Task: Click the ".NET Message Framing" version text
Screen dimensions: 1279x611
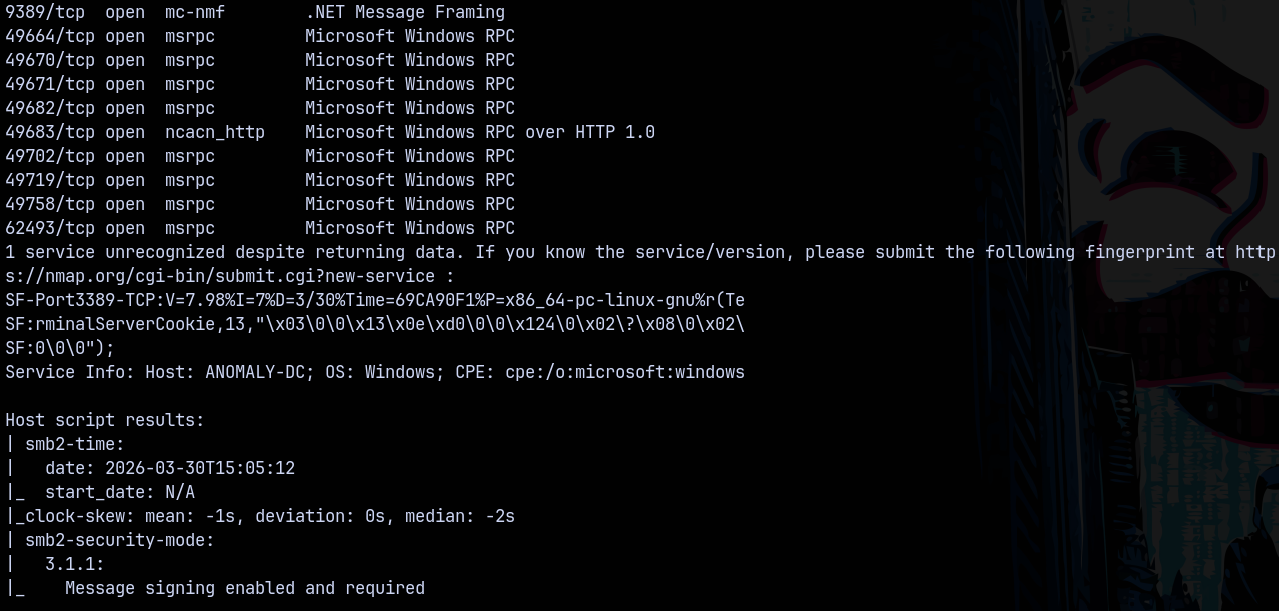Action: click(x=405, y=12)
